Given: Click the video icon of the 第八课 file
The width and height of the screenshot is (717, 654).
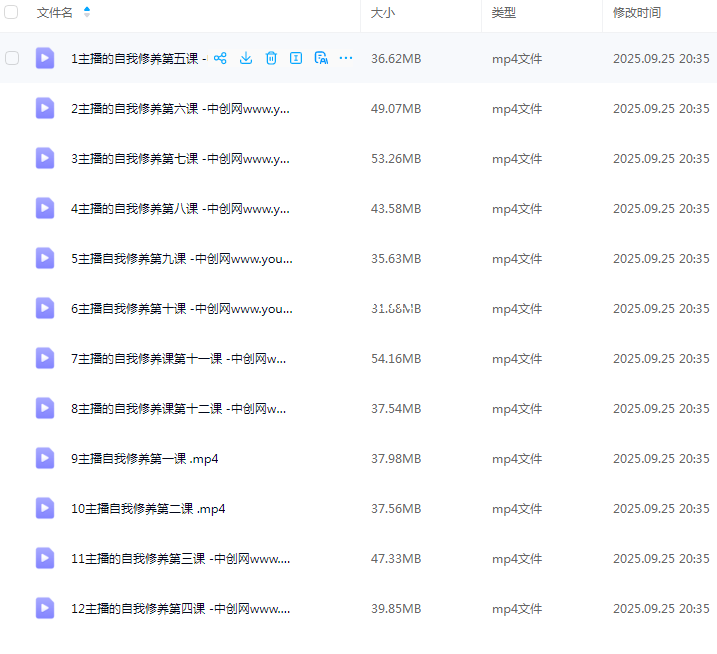Looking at the screenshot, I should coord(45,208).
